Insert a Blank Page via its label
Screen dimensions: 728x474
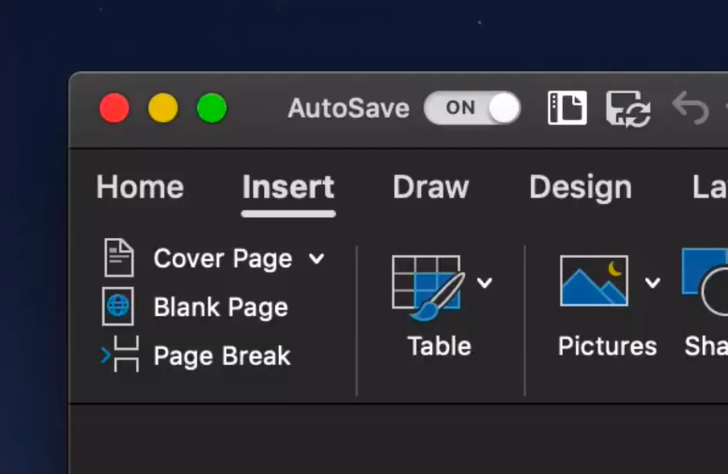pos(221,307)
